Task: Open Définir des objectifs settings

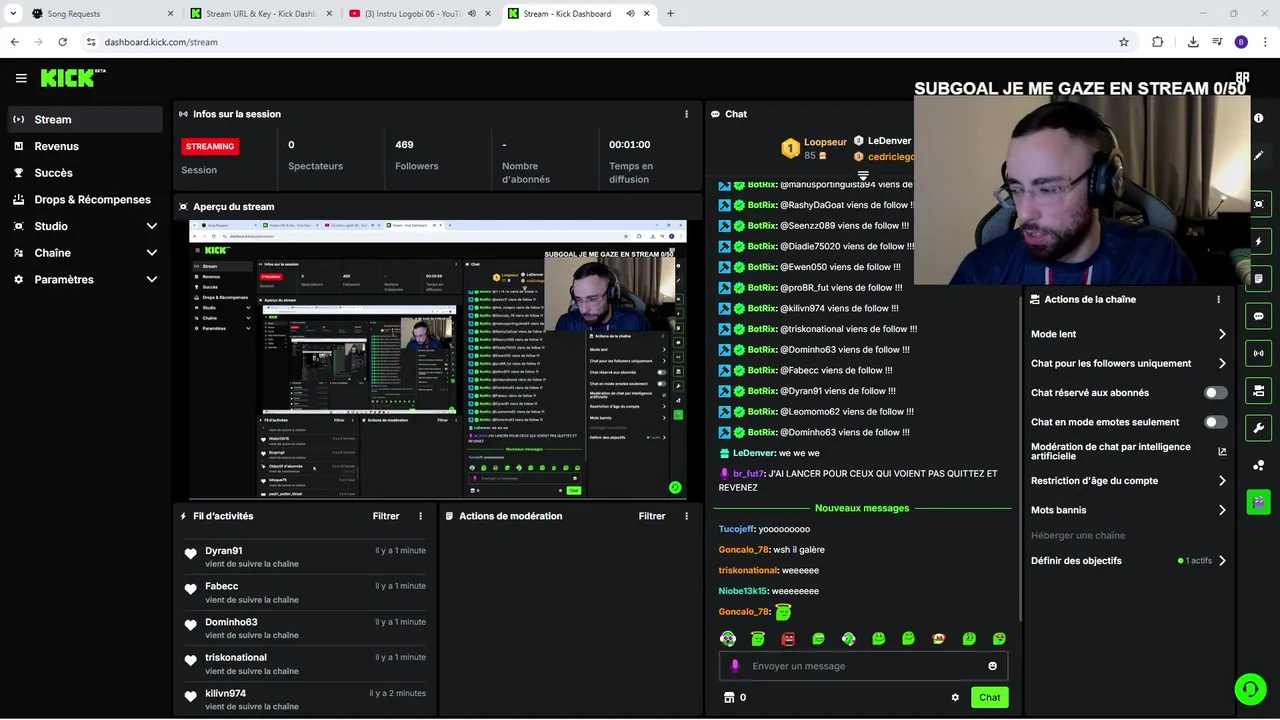Action: point(1129,561)
